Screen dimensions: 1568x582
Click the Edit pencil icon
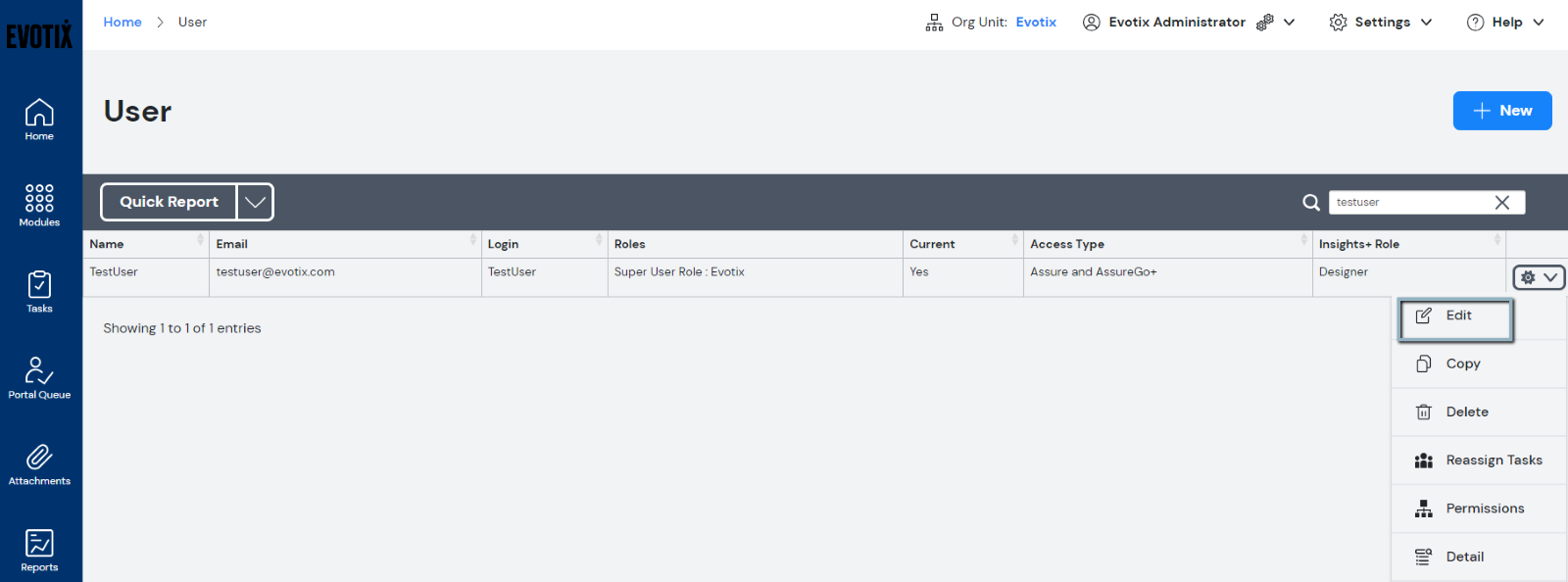click(x=1424, y=315)
